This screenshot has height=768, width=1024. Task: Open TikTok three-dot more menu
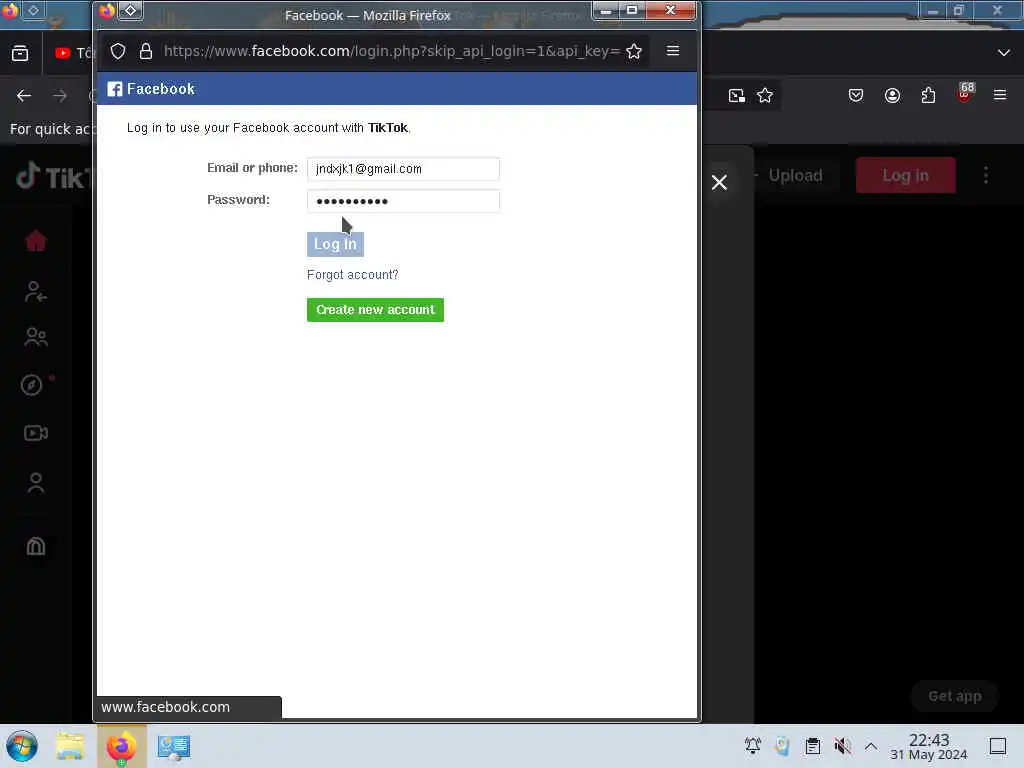[985, 175]
